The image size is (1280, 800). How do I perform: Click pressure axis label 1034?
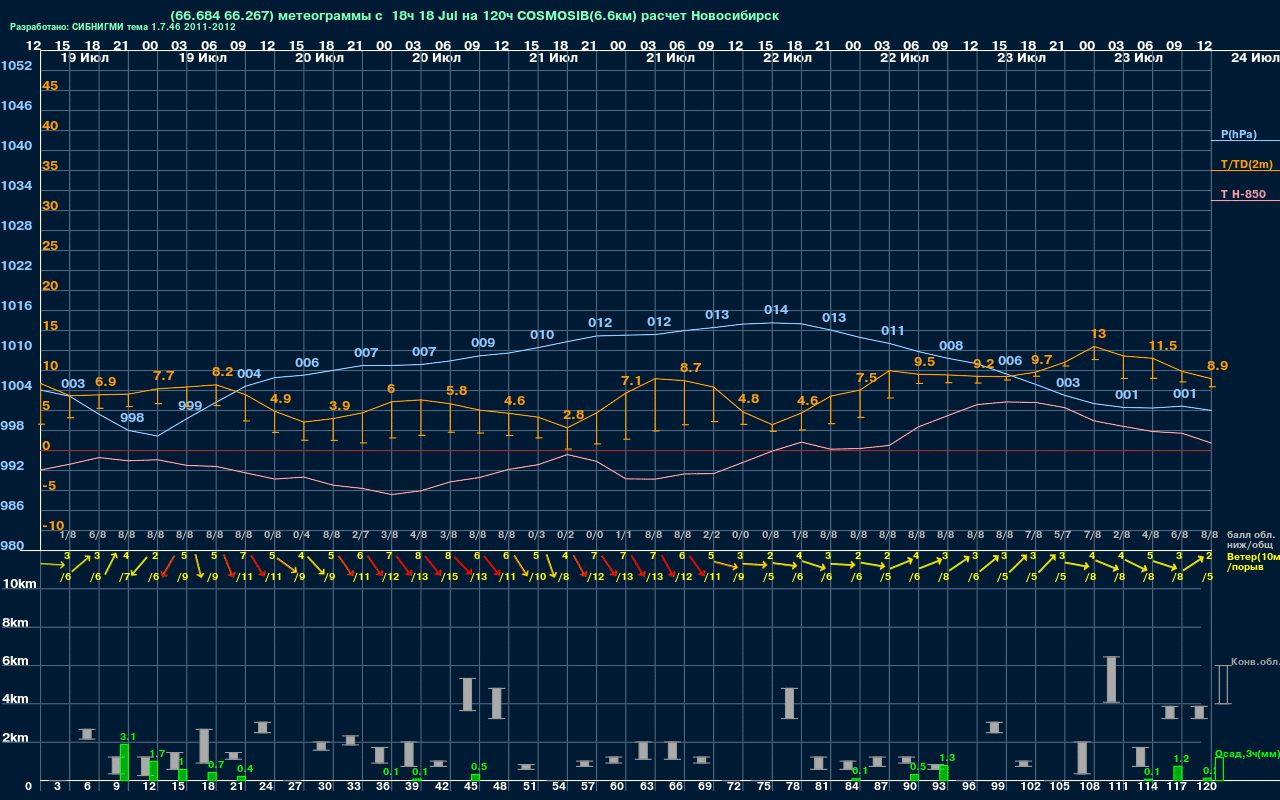point(16,186)
